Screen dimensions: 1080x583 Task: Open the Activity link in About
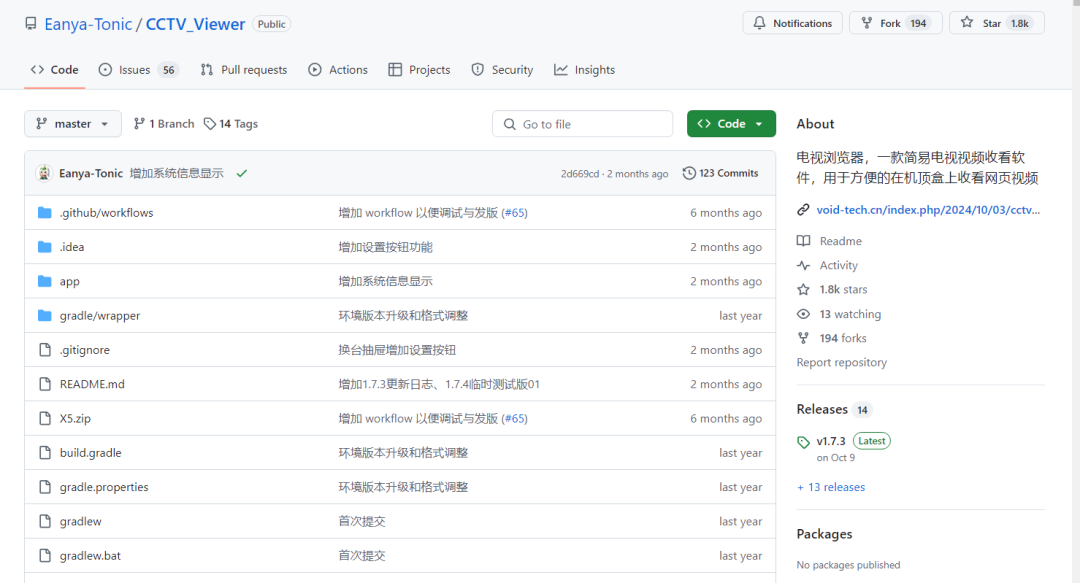pyautogui.click(x=838, y=265)
